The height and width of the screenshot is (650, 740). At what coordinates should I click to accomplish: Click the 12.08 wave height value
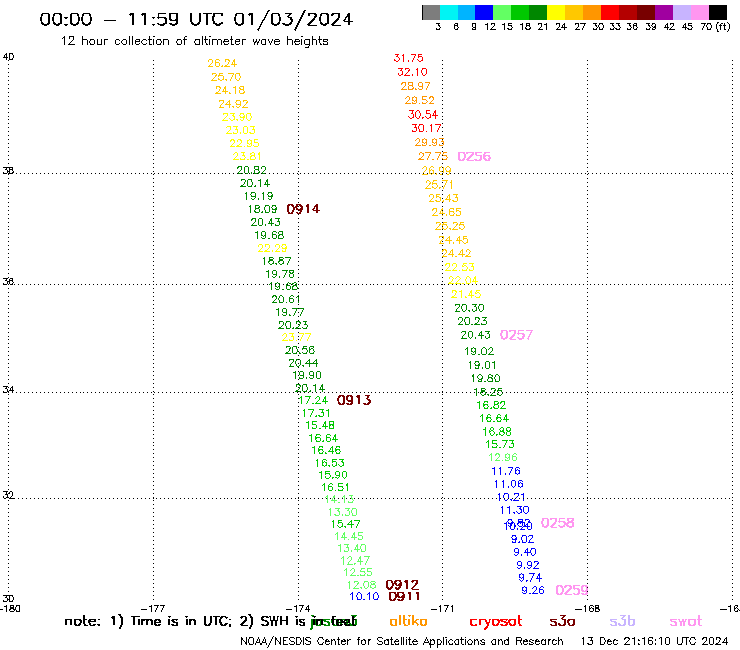pos(361,585)
